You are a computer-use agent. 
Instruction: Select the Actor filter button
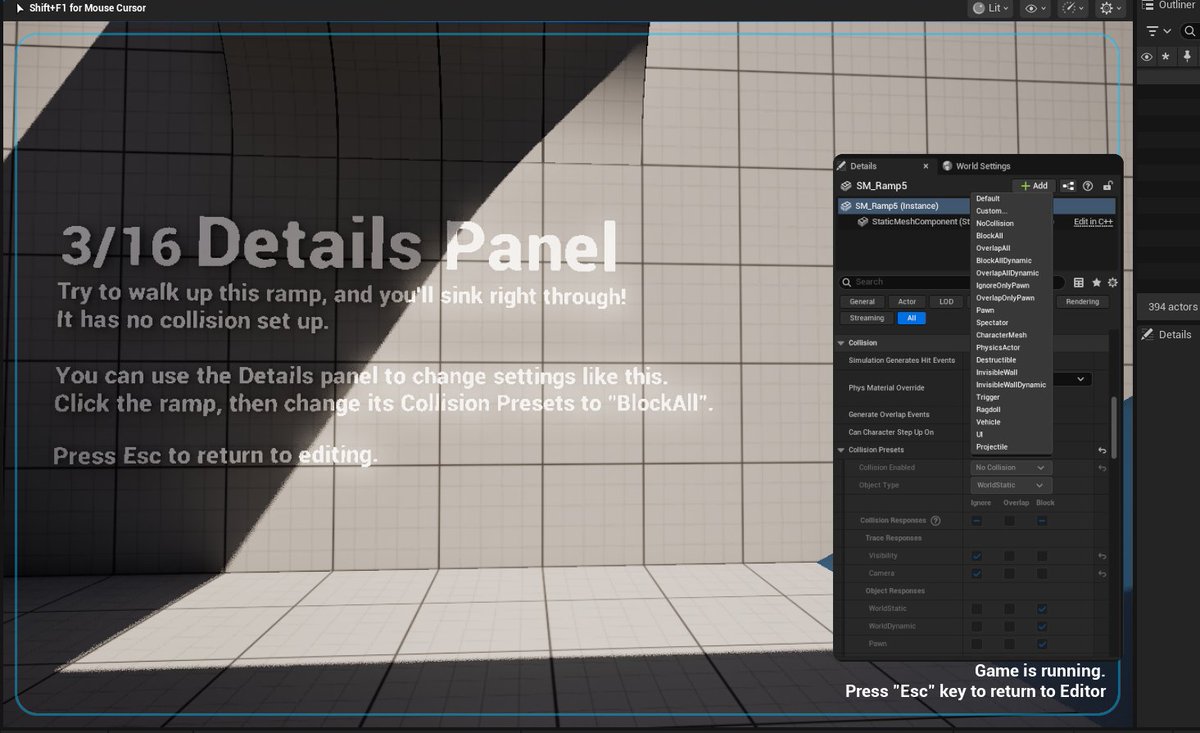tap(907, 302)
